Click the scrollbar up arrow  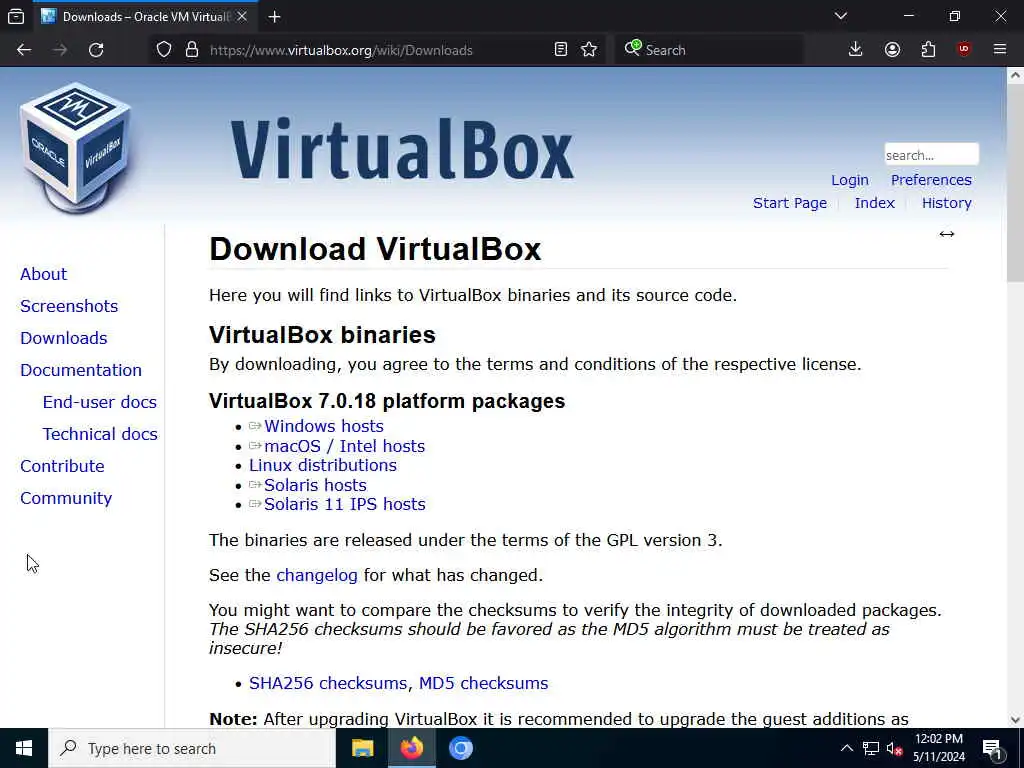1015,75
